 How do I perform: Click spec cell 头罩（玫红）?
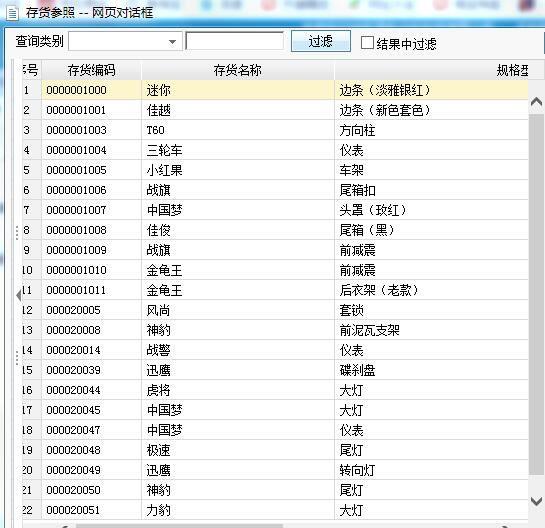coord(431,210)
